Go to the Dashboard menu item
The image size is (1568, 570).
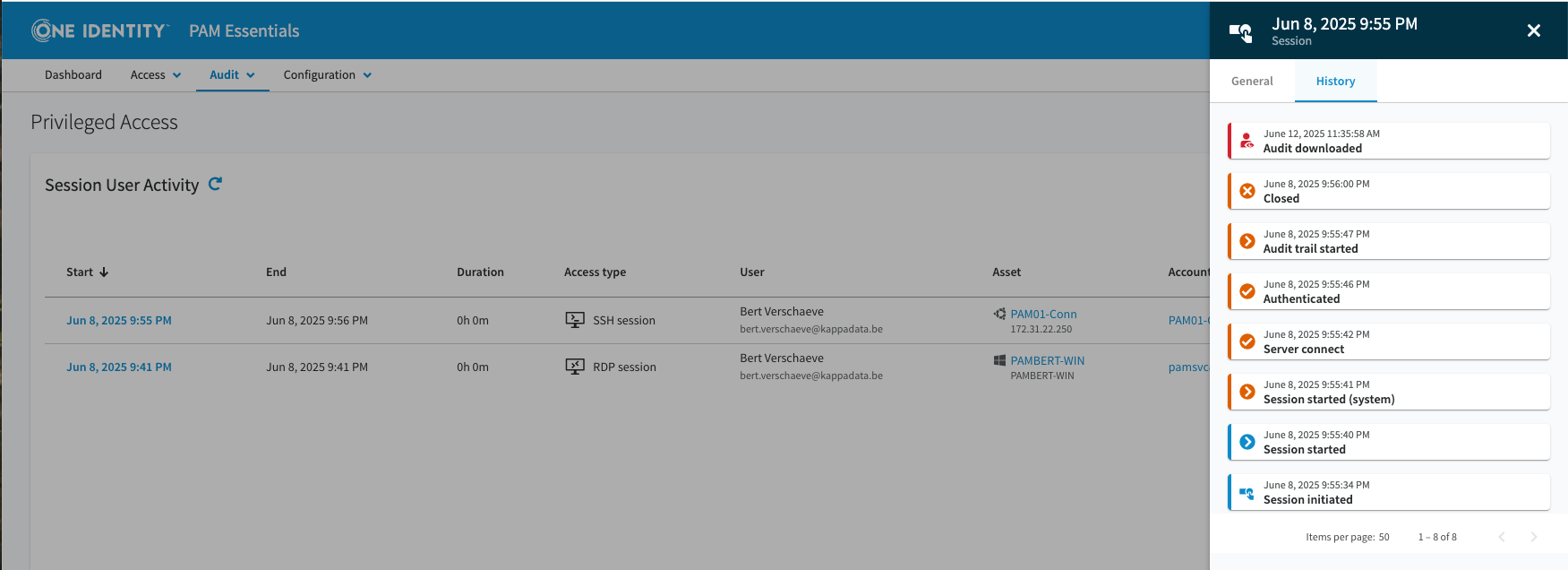pos(73,75)
